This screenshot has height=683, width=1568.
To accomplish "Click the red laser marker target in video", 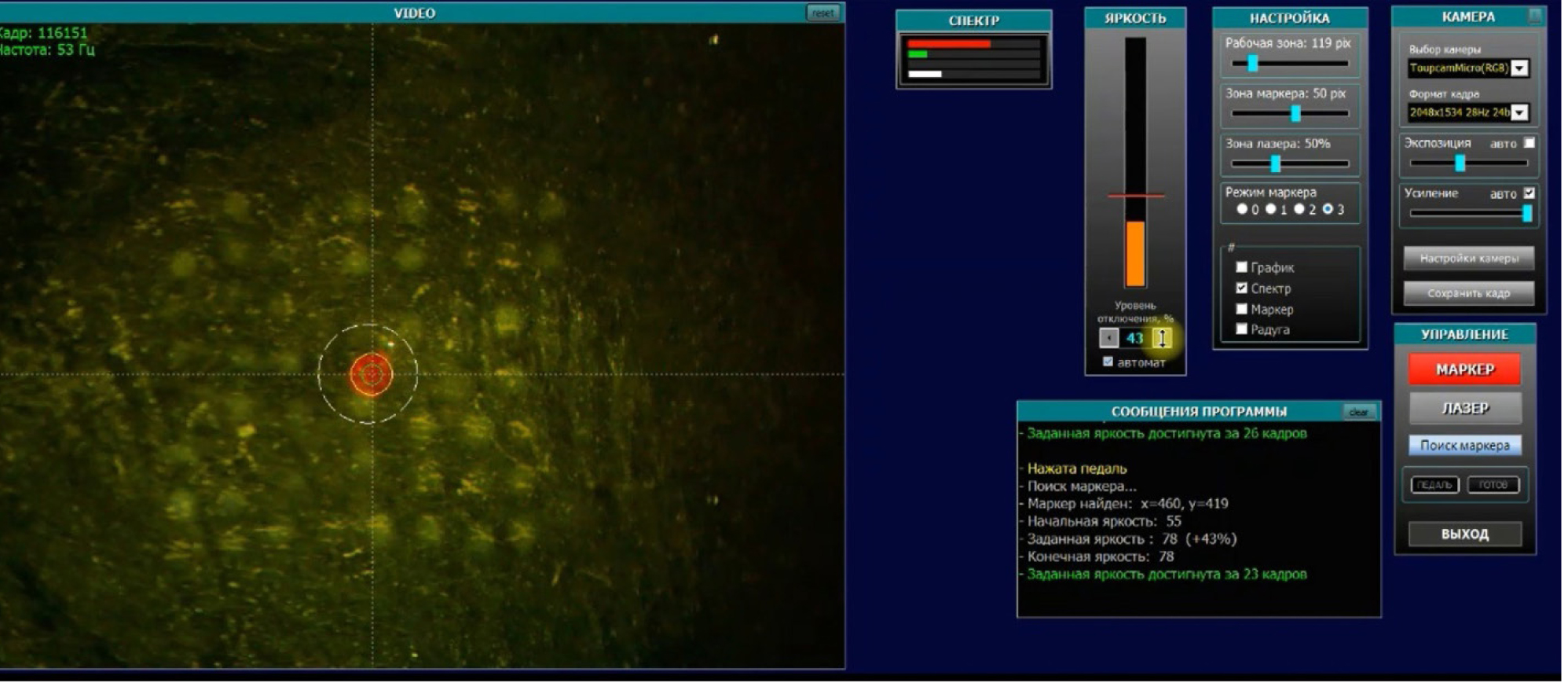I will pyautogui.click(x=371, y=374).
